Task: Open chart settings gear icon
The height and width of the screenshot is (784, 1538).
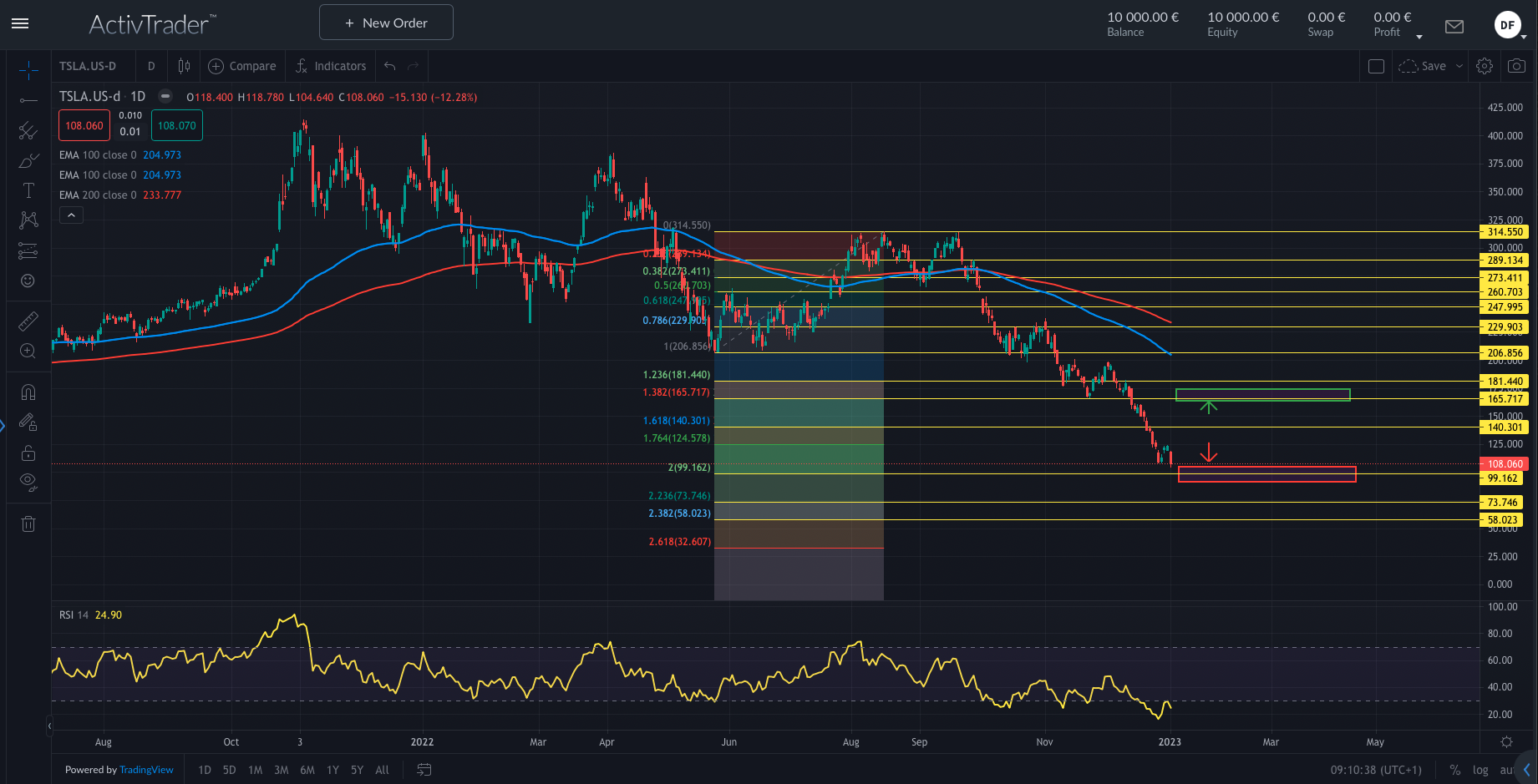Action: point(1485,66)
